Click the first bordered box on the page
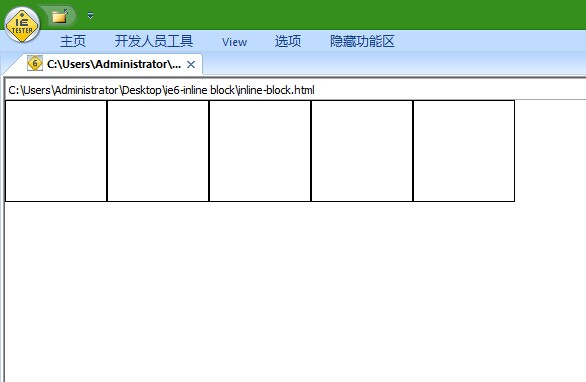The width and height of the screenshot is (586, 382). pos(56,151)
